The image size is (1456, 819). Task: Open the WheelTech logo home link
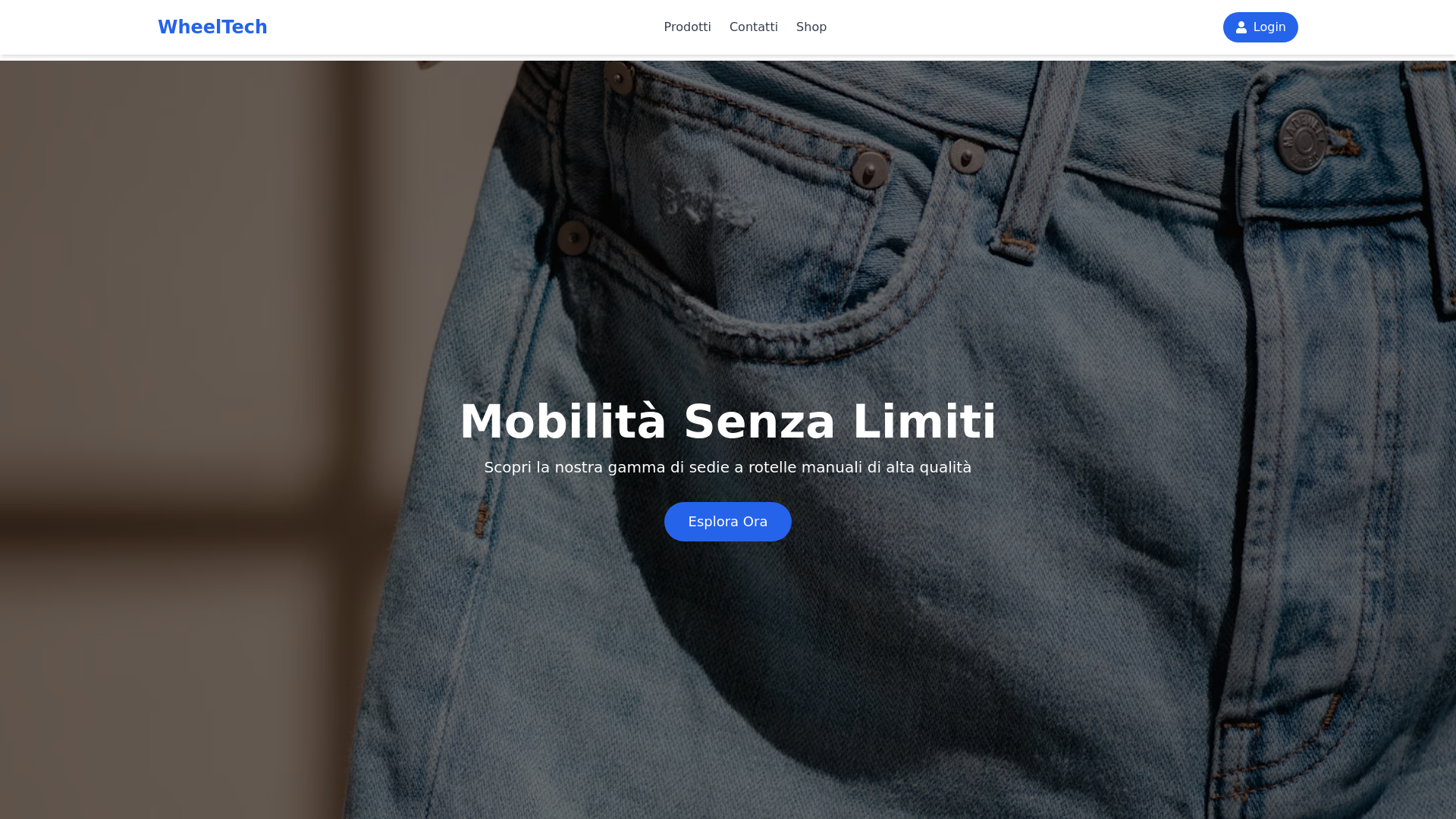tap(212, 27)
